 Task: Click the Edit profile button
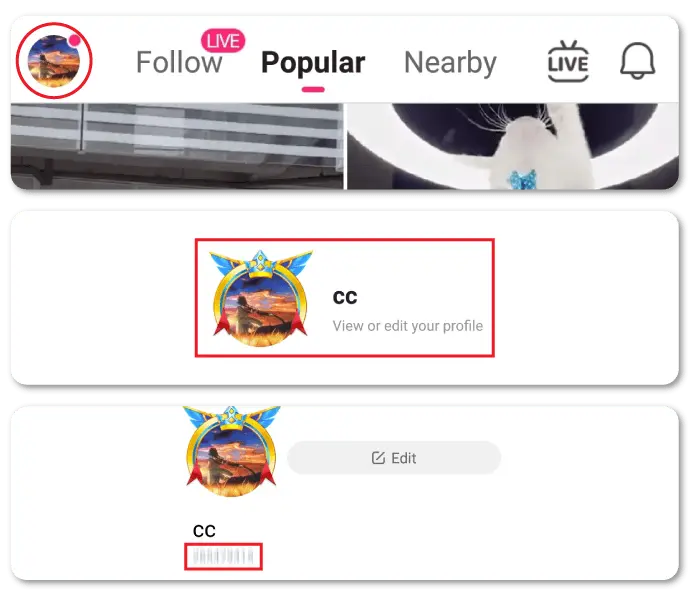[394, 458]
